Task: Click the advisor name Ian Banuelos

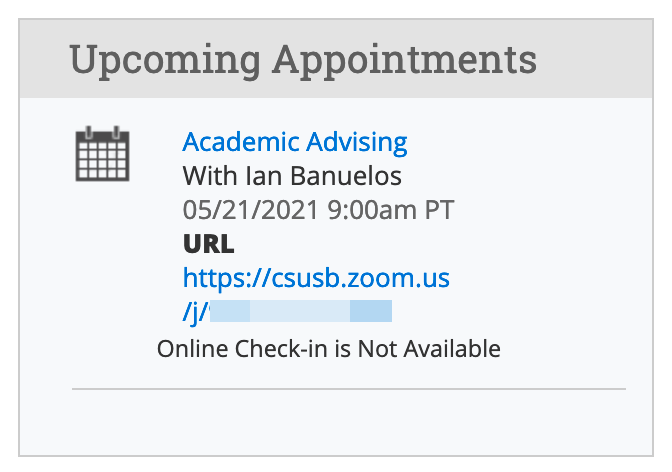Action: 324,176
